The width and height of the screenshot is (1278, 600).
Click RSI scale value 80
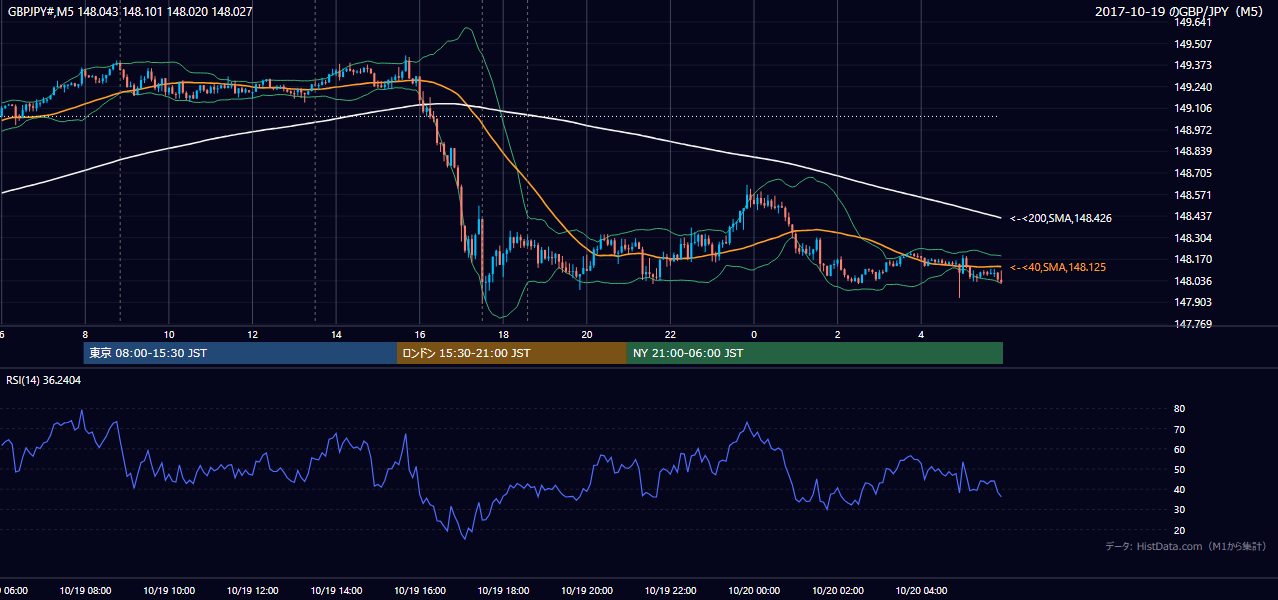tap(1180, 409)
